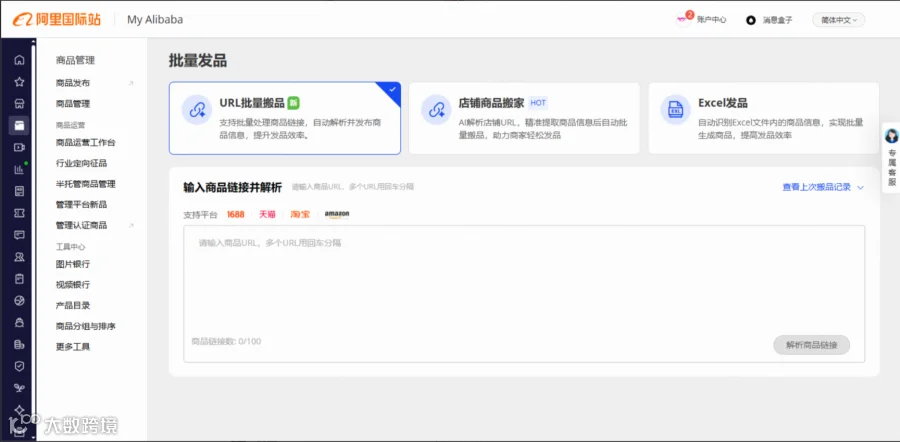900x442 pixels.
Task: Click the chat message sidebar icon
Action: coord(19,235)
